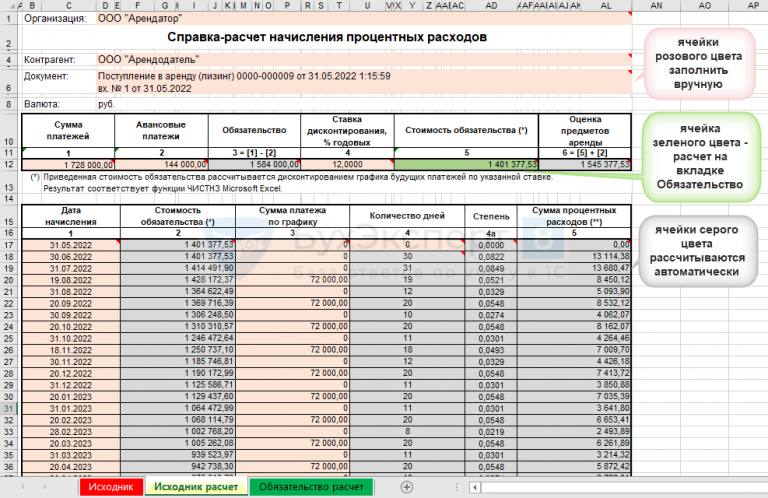
Task: Click currency value руб.
Action: point(106,104)
